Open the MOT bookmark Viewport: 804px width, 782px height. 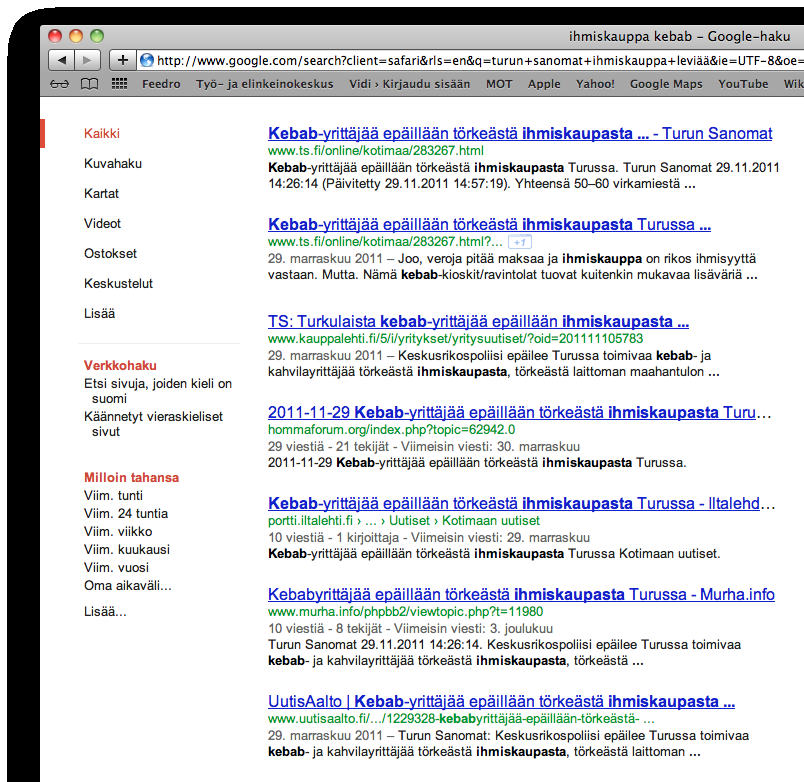click(499, 84)
